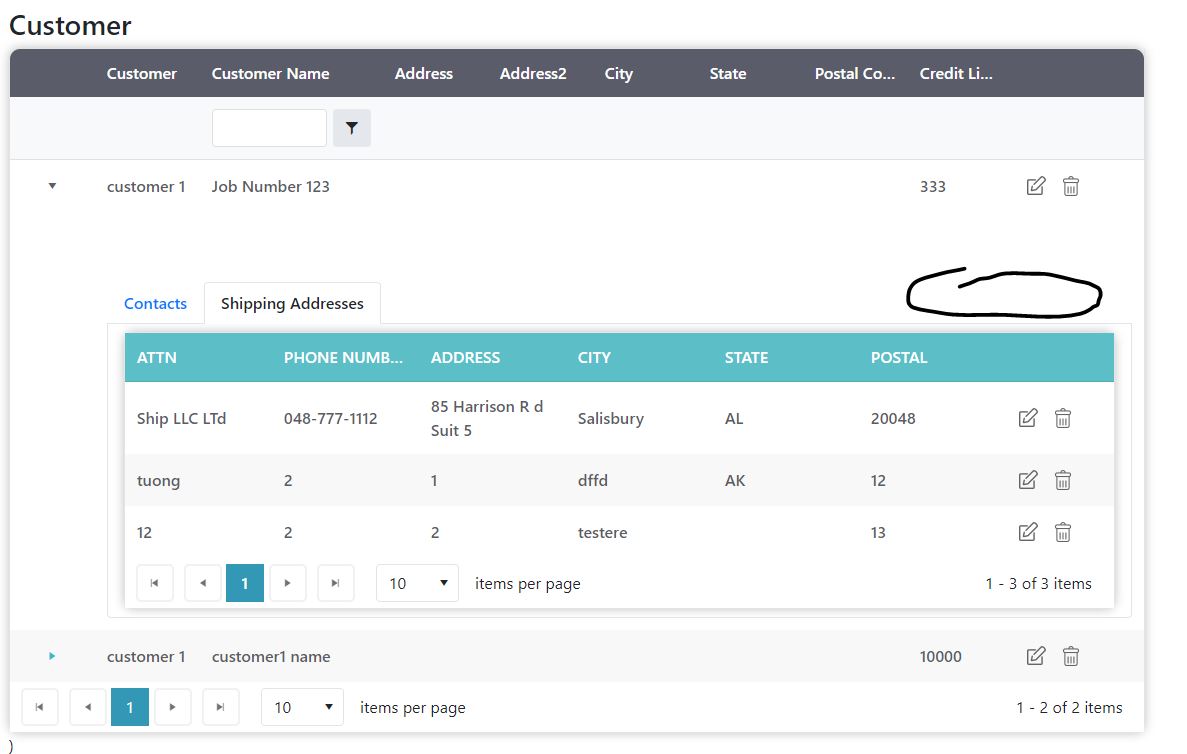This screenshot has height=754, width=1187.
Task: Edit the customer1 name row
Action: click(x=1036, y=656)
